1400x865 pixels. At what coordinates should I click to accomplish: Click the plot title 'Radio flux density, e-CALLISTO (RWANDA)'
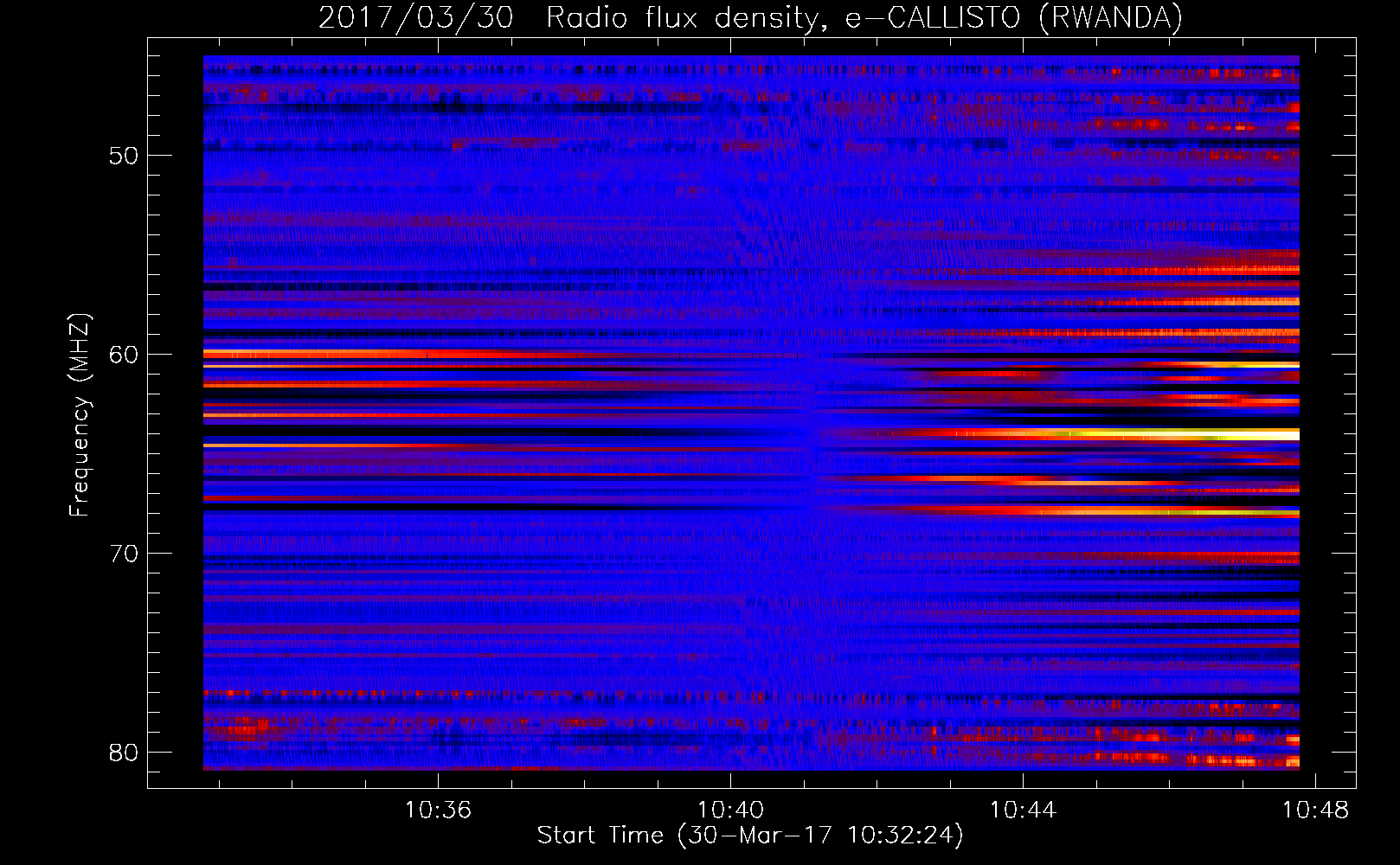[864, 17]
